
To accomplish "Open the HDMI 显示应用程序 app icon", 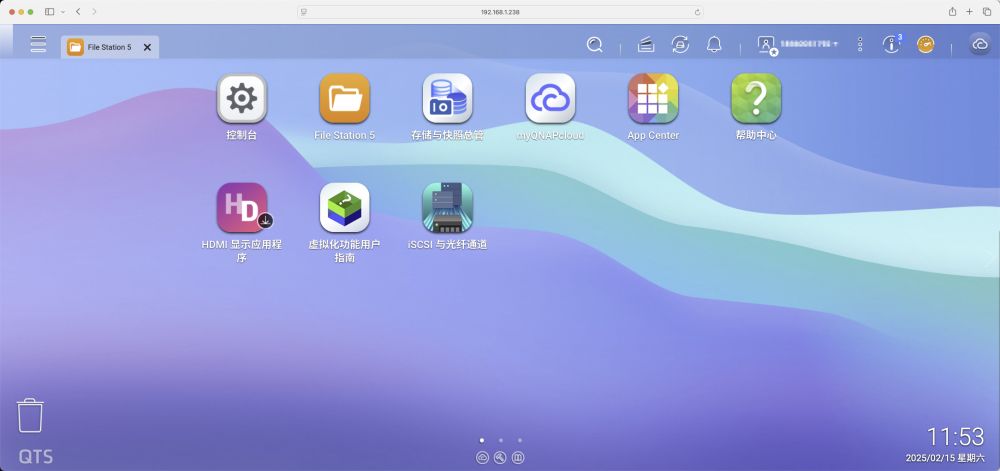I will (x=242, y=208).
